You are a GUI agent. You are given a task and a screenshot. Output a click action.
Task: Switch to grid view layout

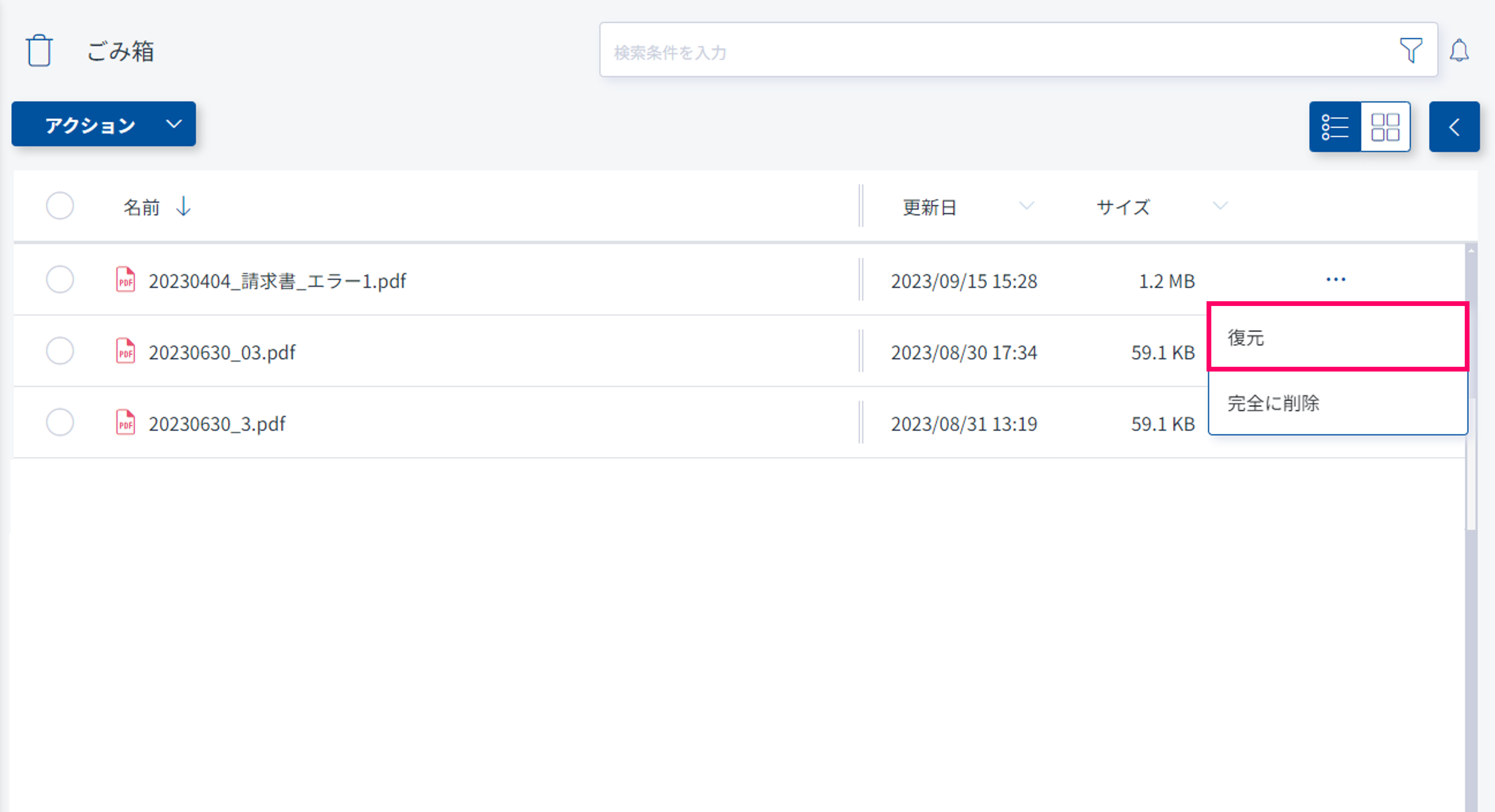(x=1385, y=127)
